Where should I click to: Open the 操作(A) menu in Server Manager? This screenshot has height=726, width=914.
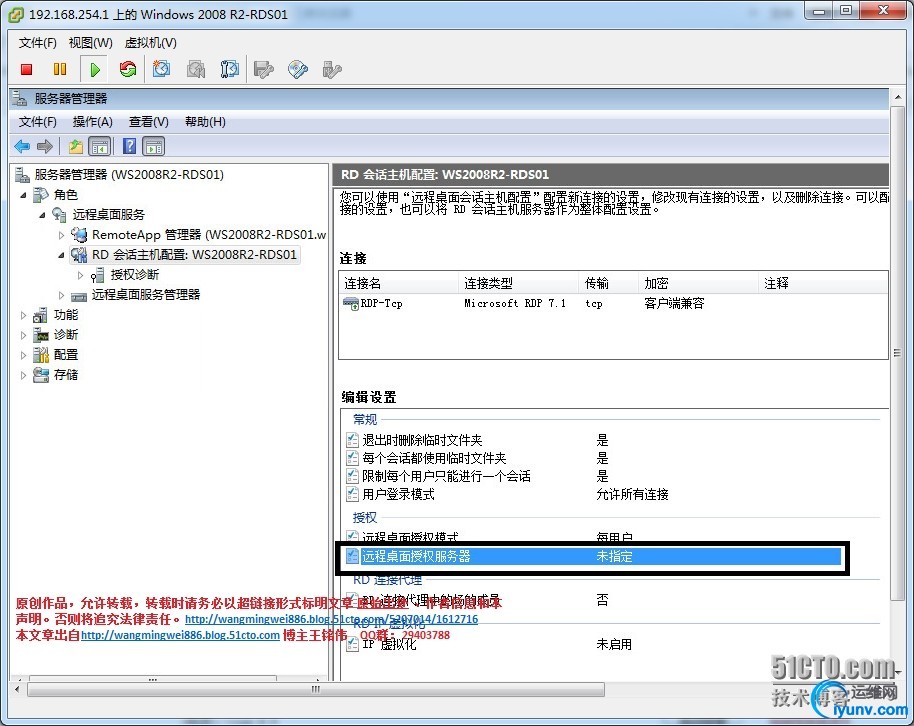tap(92, 121)
